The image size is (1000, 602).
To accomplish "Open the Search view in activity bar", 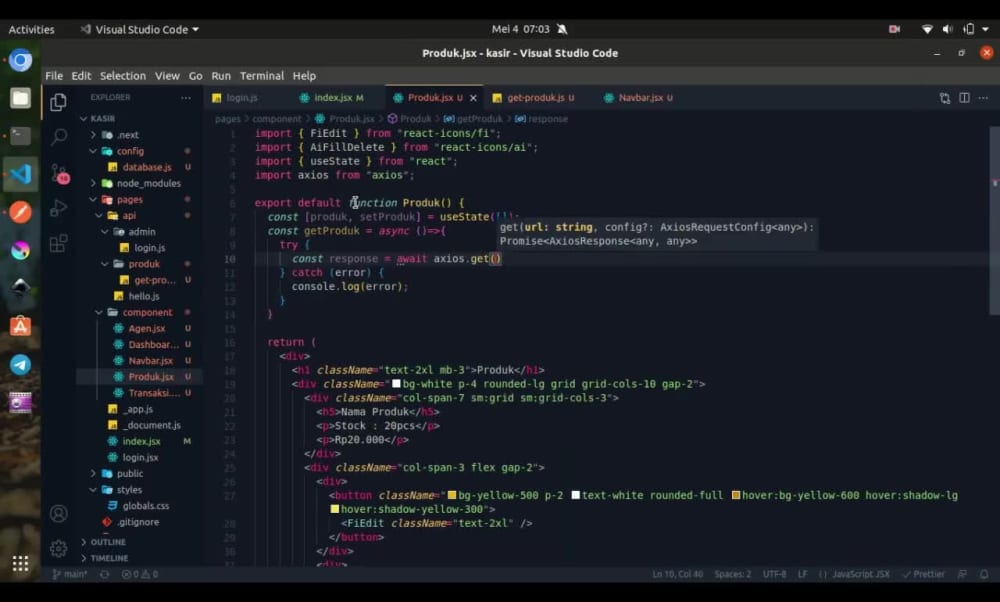I will (59, 136).
